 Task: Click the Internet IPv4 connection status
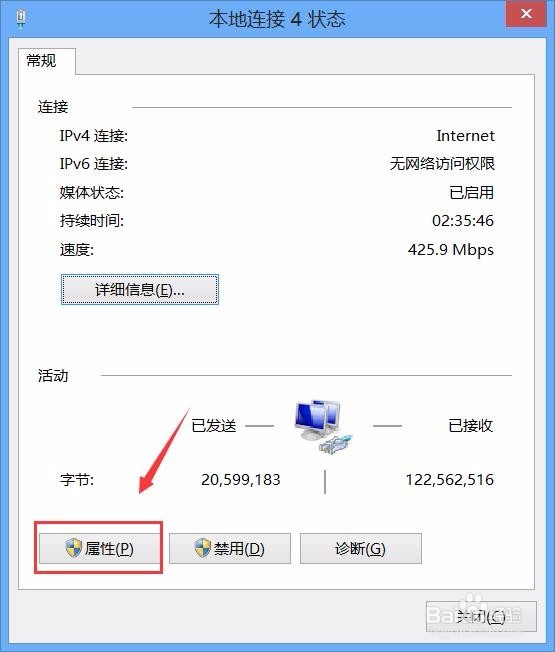(x=465, y=136)
